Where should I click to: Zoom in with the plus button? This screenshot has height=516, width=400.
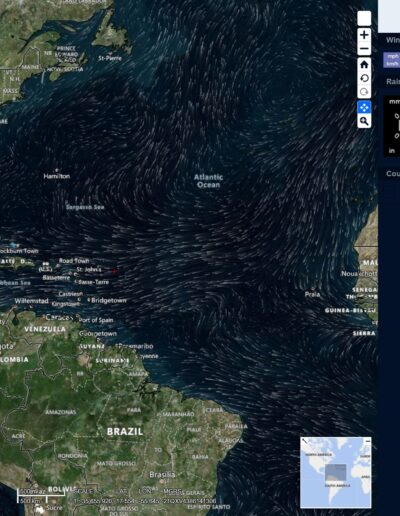(x=364, y=35)
